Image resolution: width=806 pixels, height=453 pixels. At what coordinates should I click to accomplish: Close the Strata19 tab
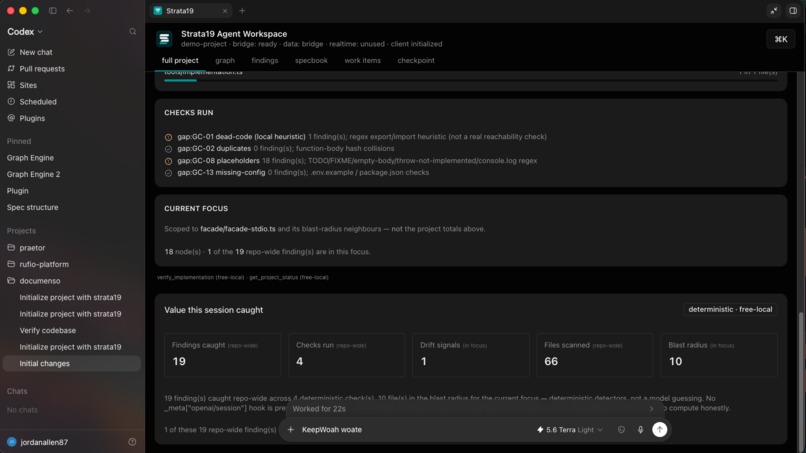225,11
